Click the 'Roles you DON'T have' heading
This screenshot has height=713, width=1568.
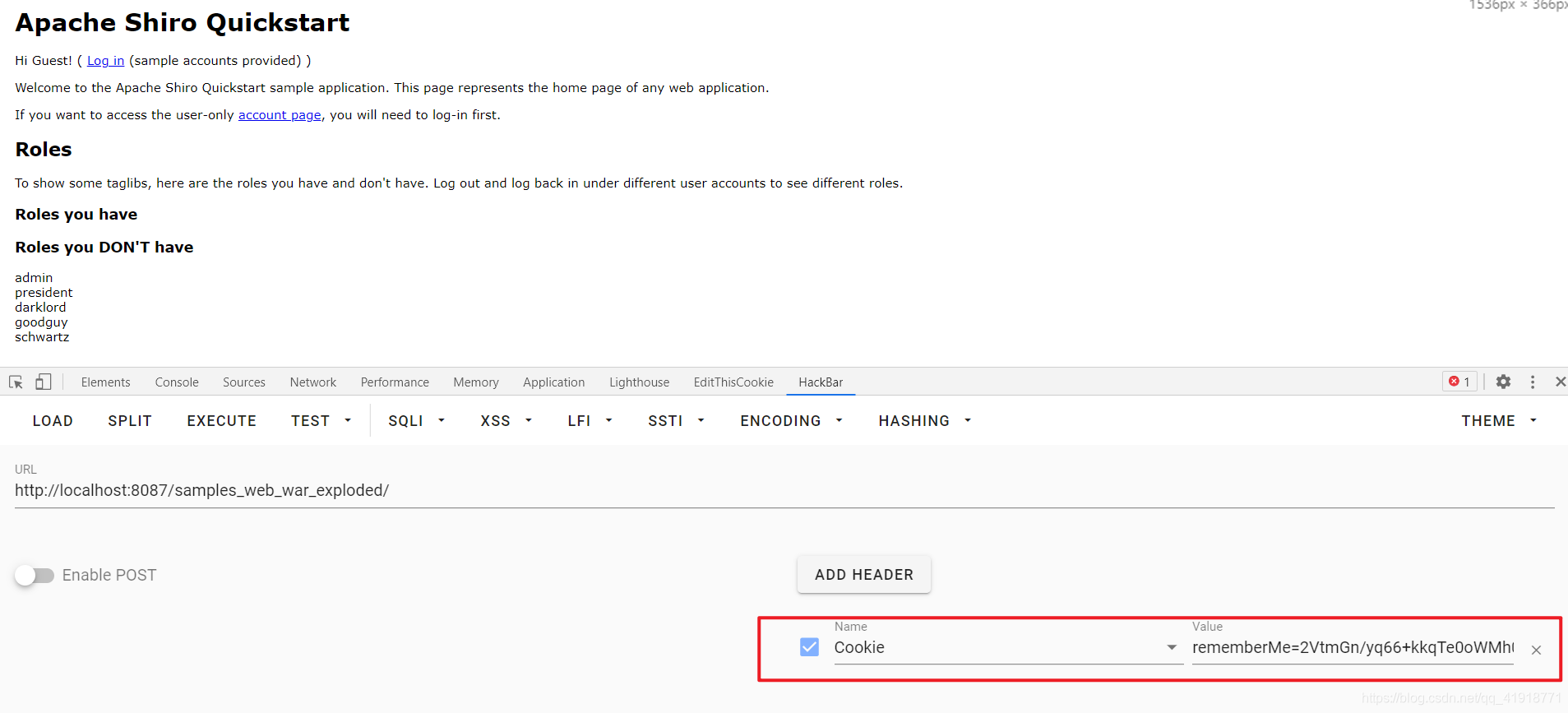click(x=104, y=248)
